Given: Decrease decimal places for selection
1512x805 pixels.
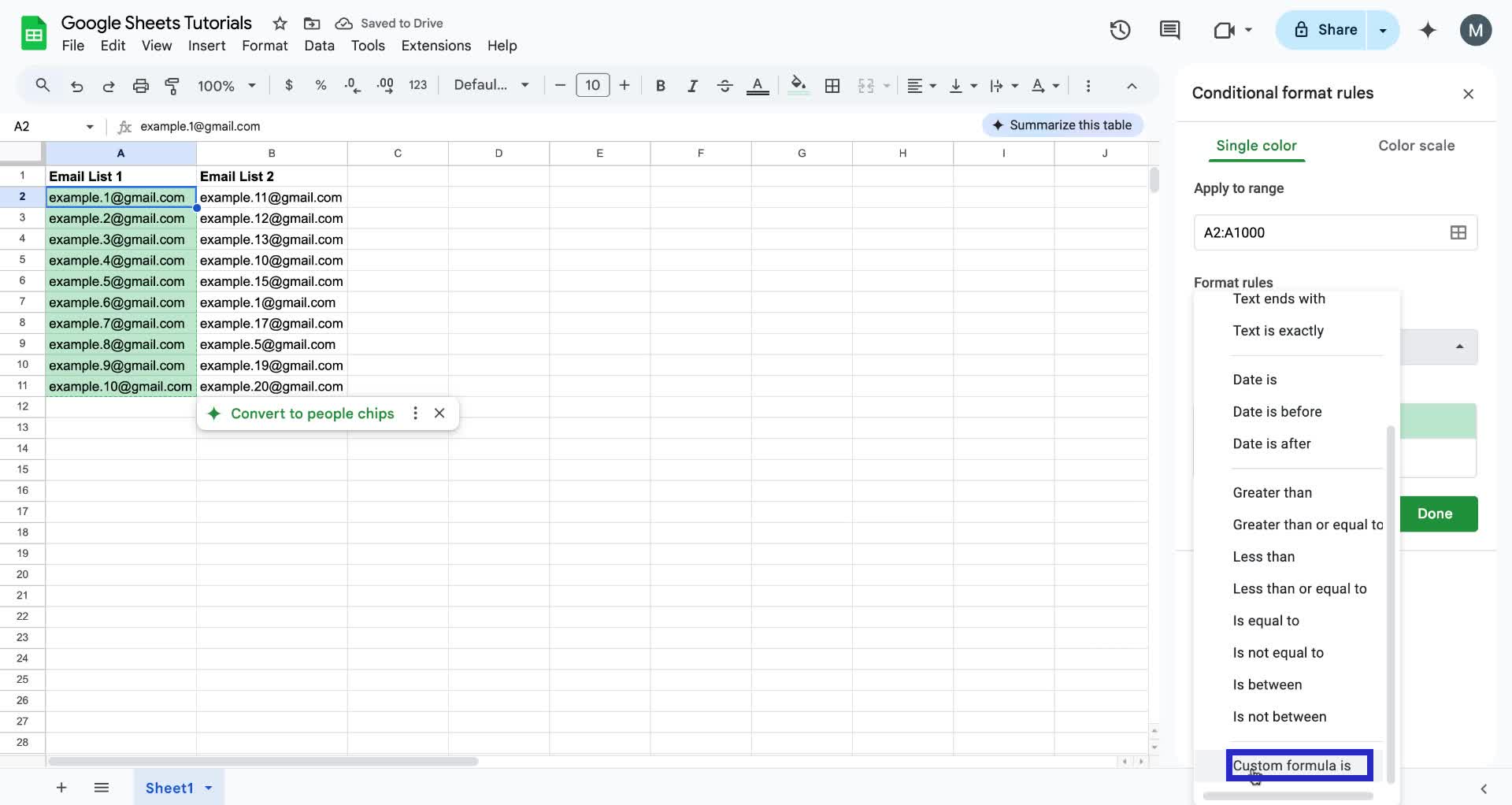Looking at the screenshot, I should [x=352, y=85].
